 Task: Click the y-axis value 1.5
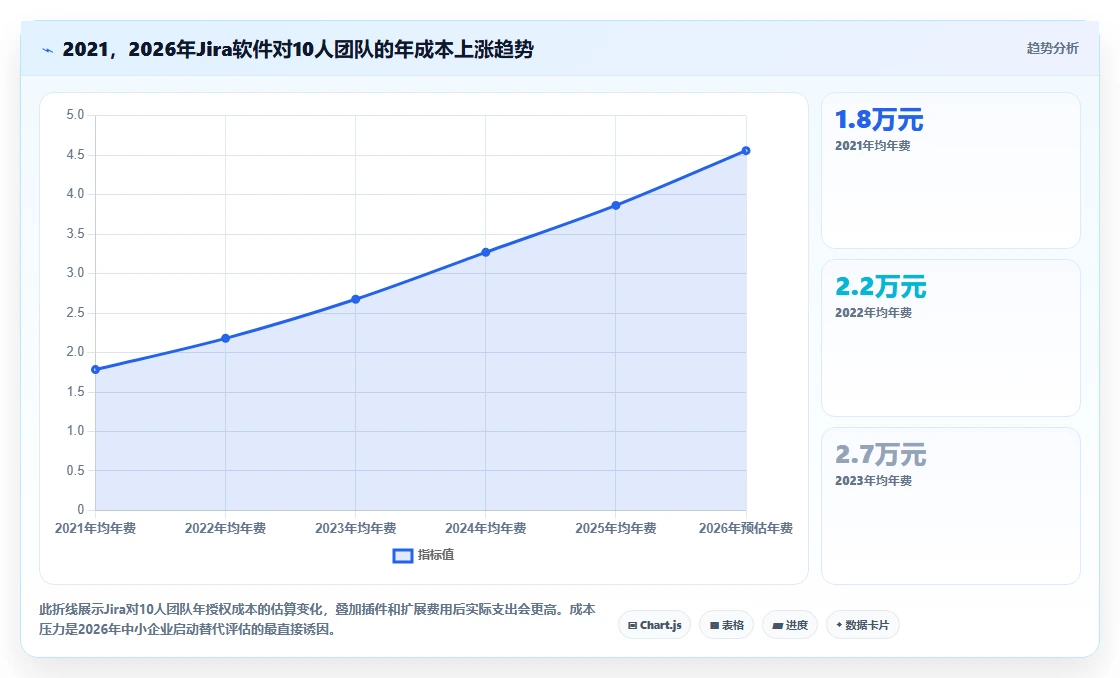pyautogui.click(x=75, y=392)
